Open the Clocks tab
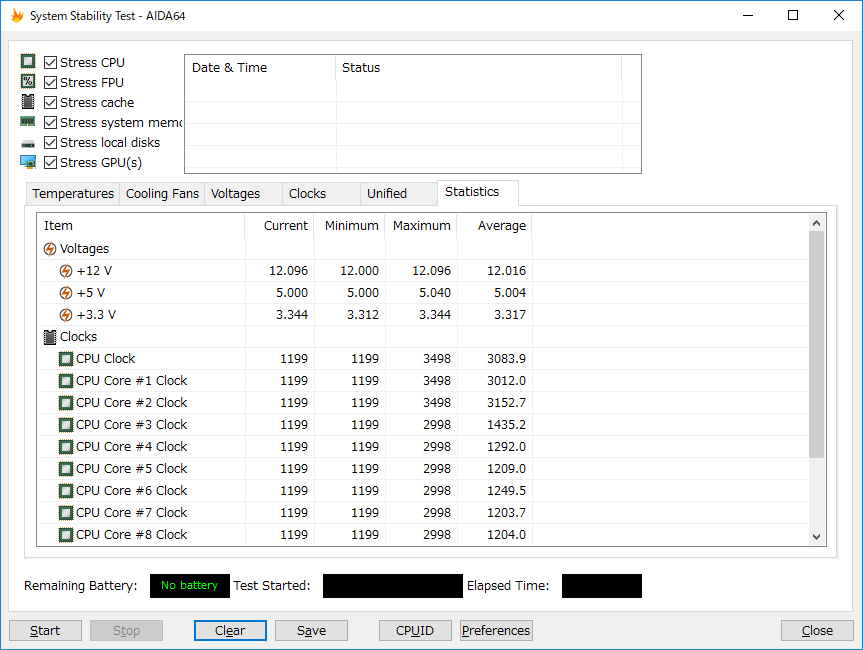 click(321, 194)
